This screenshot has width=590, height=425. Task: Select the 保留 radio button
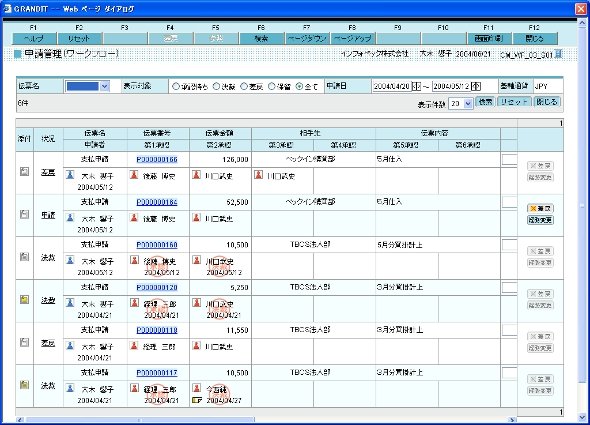tap(272, 86)
